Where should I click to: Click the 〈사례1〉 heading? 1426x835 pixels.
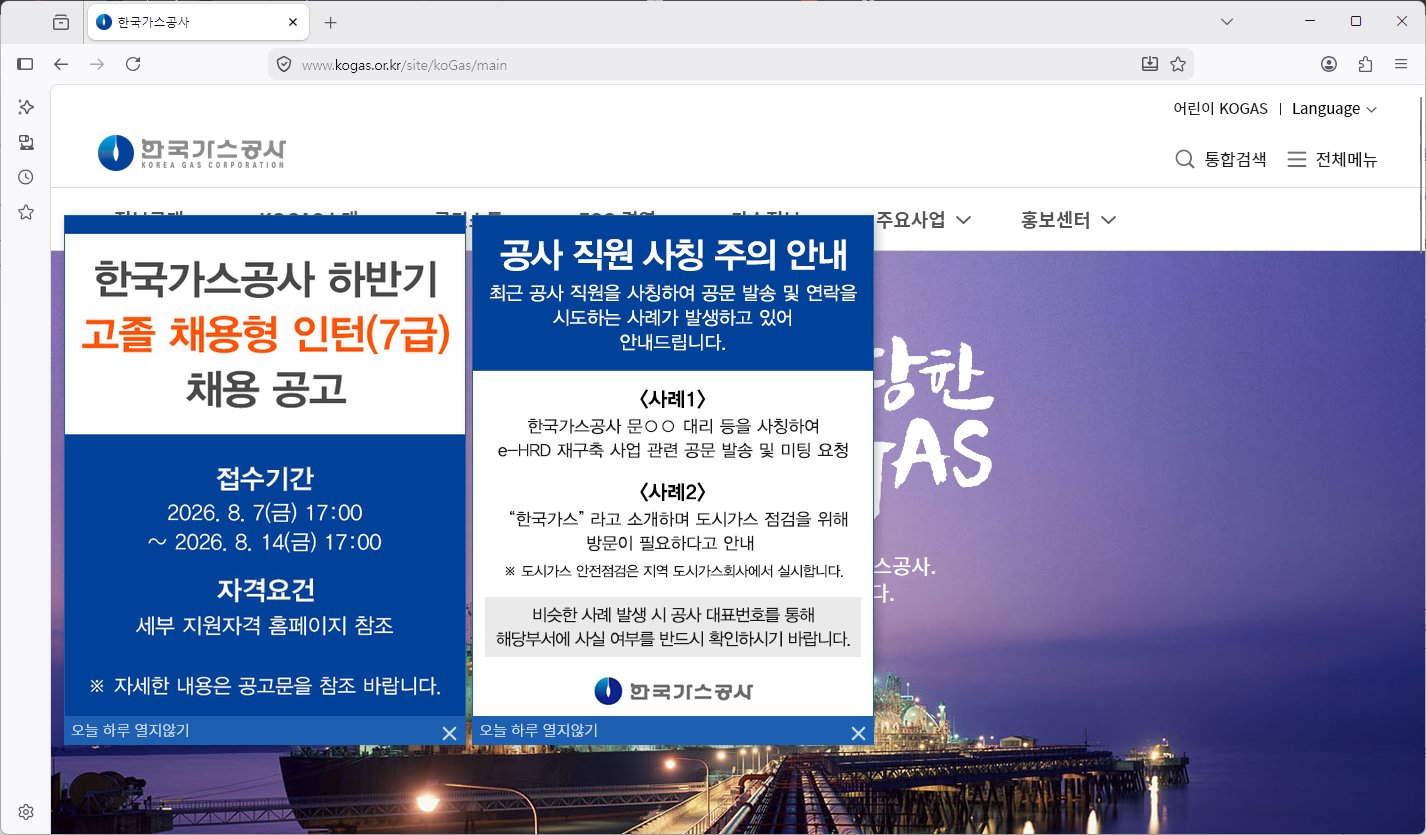click(x=673, y=398)
